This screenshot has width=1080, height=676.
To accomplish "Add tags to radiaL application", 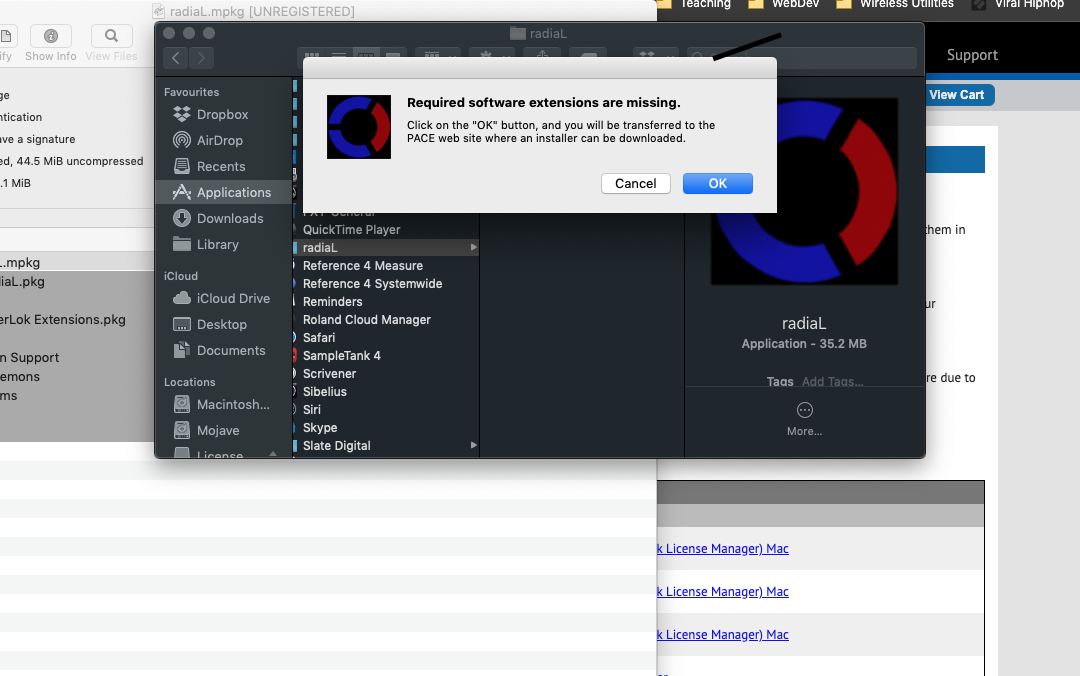I will (832, 382).
